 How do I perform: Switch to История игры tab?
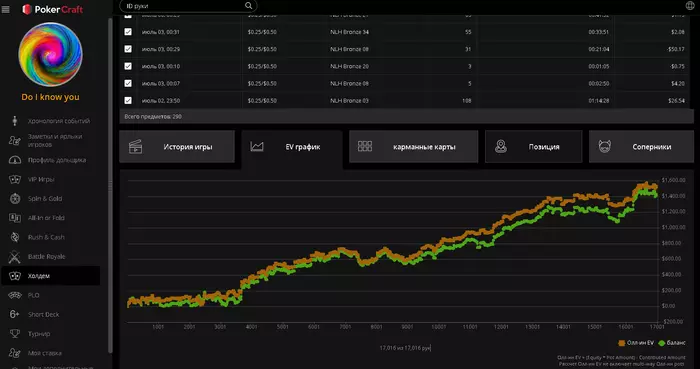point(177,146)
